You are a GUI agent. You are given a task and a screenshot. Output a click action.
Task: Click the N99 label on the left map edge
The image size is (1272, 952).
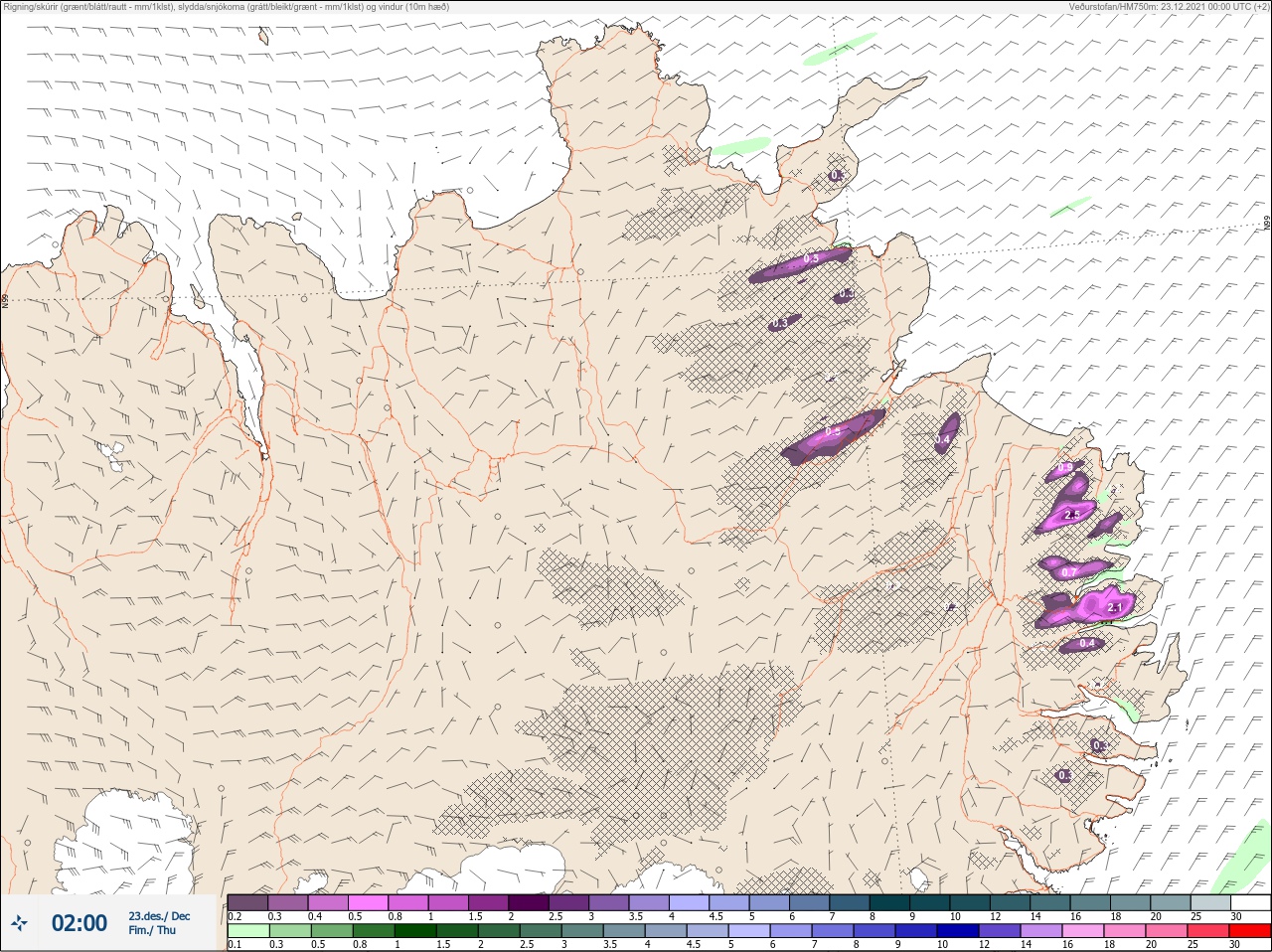(x=5, y=299)
